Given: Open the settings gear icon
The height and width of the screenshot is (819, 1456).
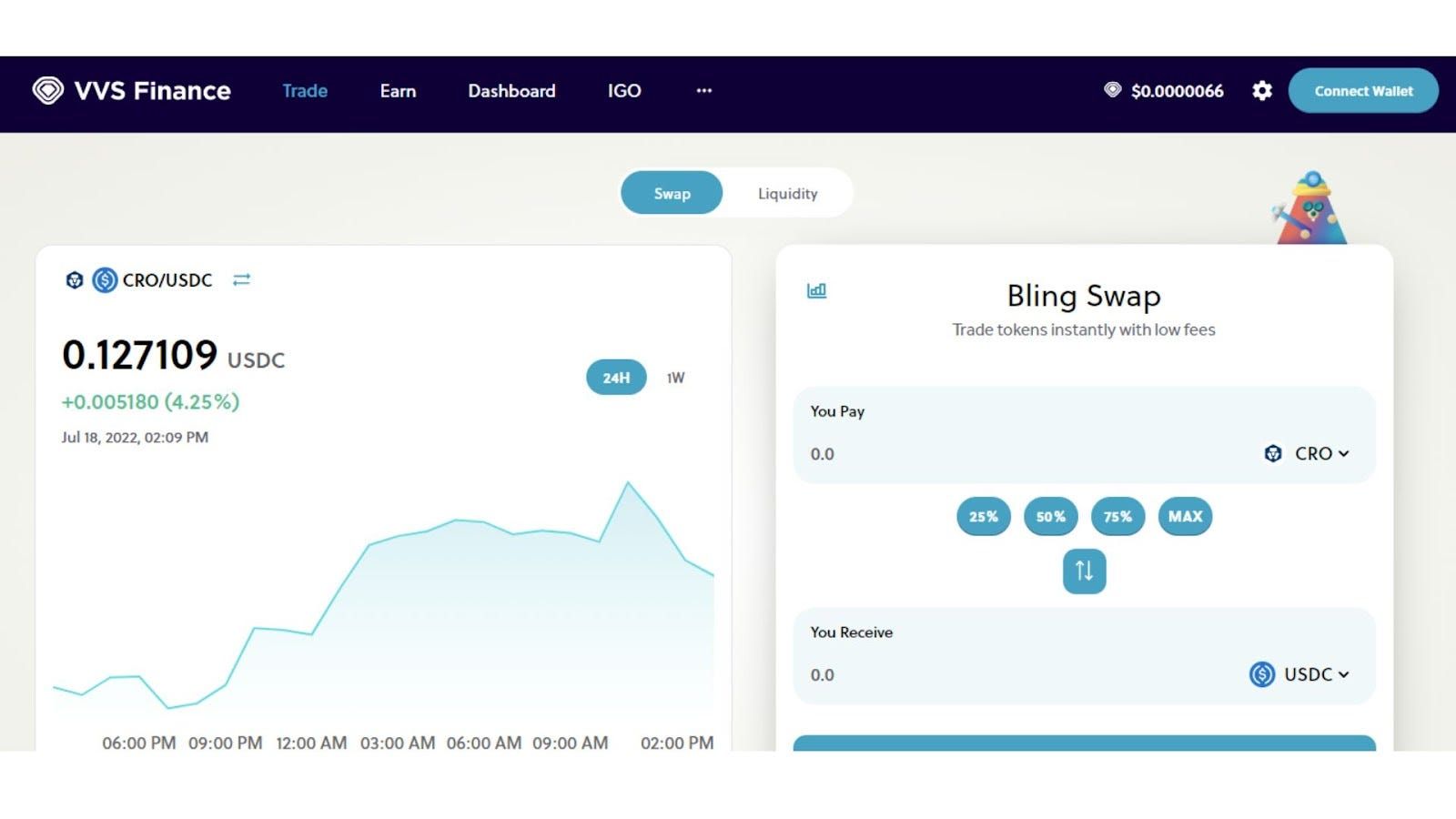Looking at the screenshot, I should pos(1262,91).
